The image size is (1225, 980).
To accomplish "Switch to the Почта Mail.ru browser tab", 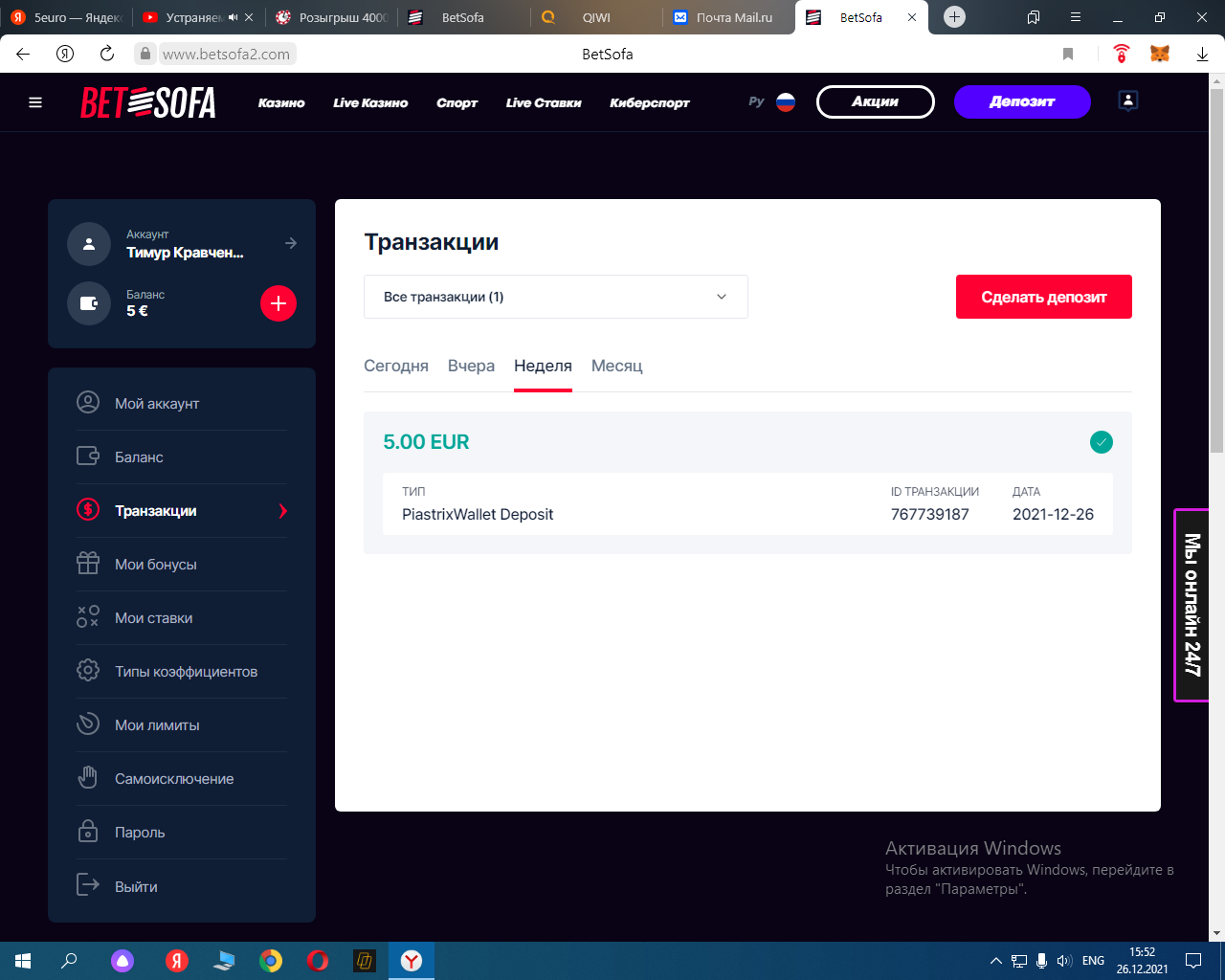I will tap(727, 17).
